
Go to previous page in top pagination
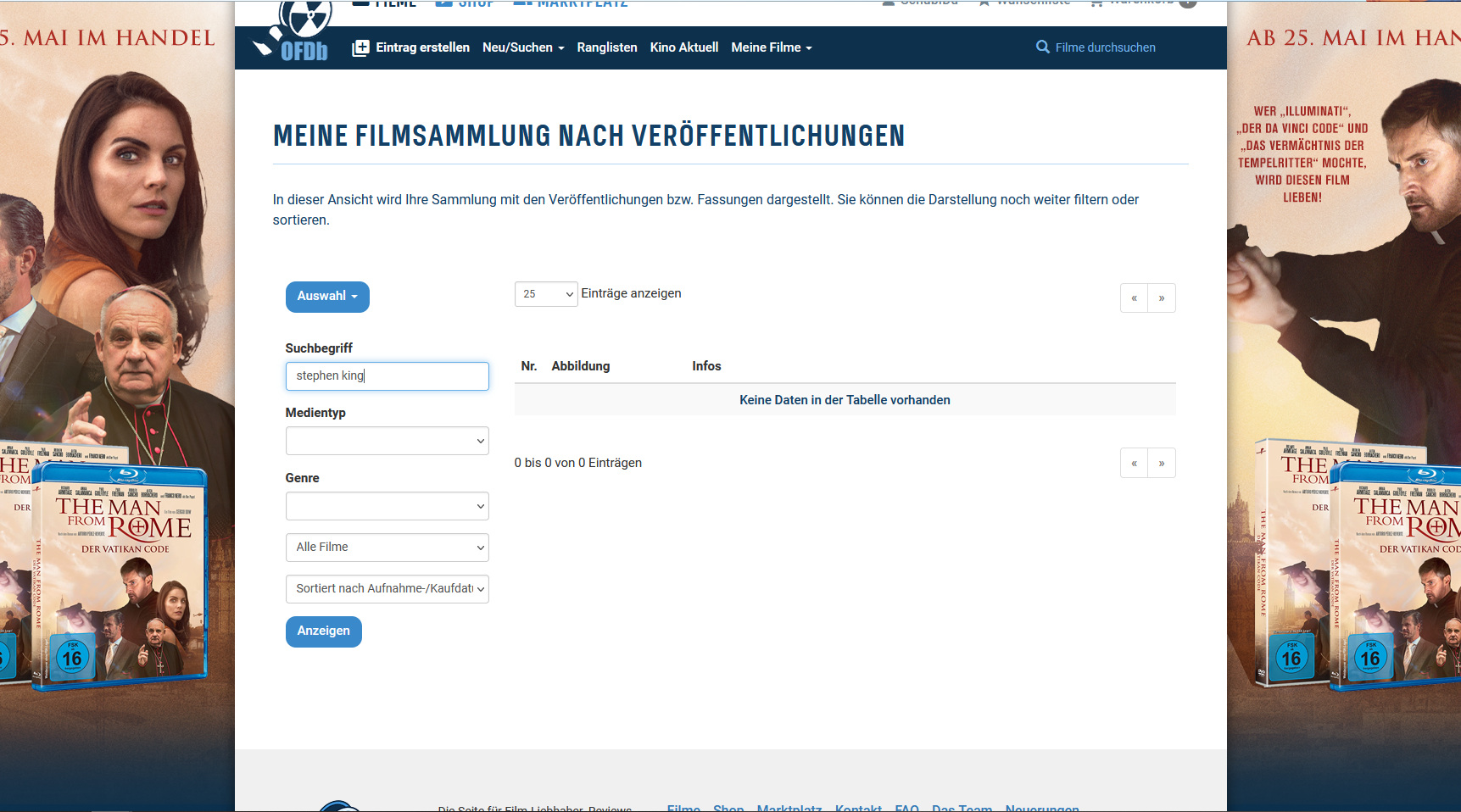[x=1134, y=298]
